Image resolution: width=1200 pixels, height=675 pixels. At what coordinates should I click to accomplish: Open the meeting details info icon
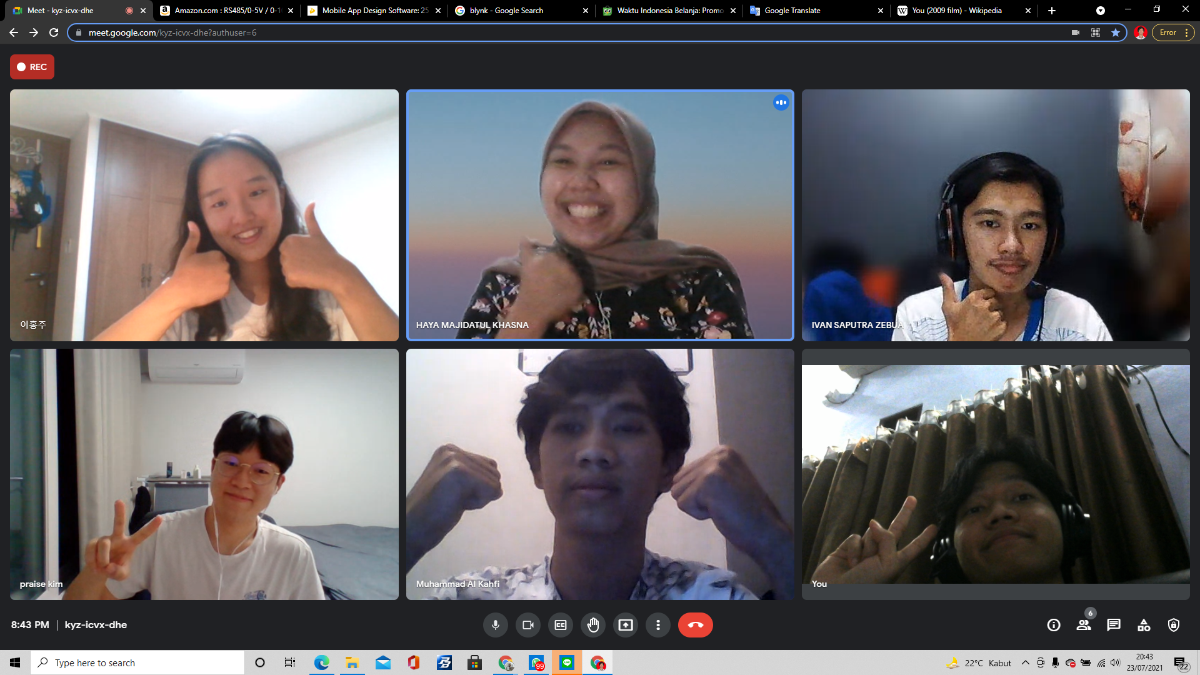coord(1053,625)
